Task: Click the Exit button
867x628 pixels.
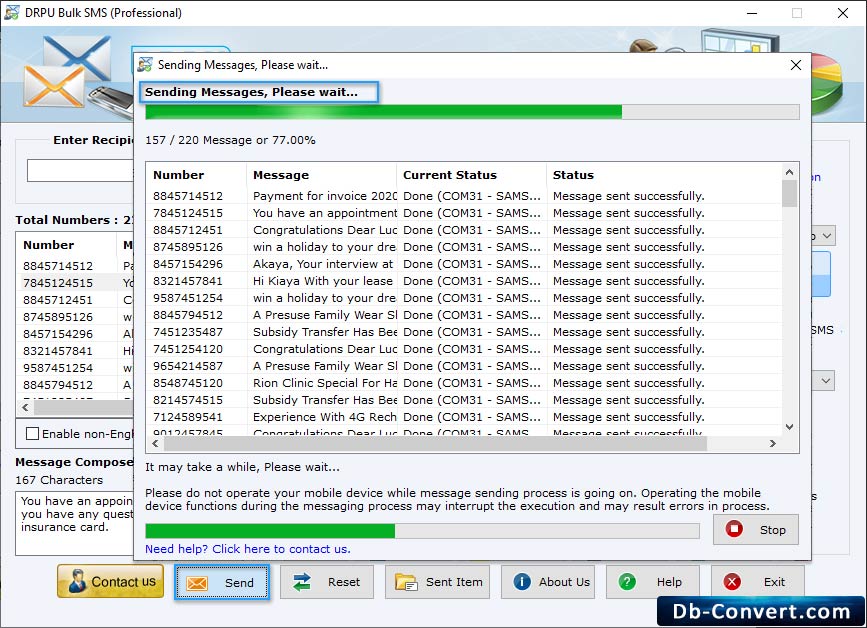Action: pyautogui.click(x=758, y=582)
